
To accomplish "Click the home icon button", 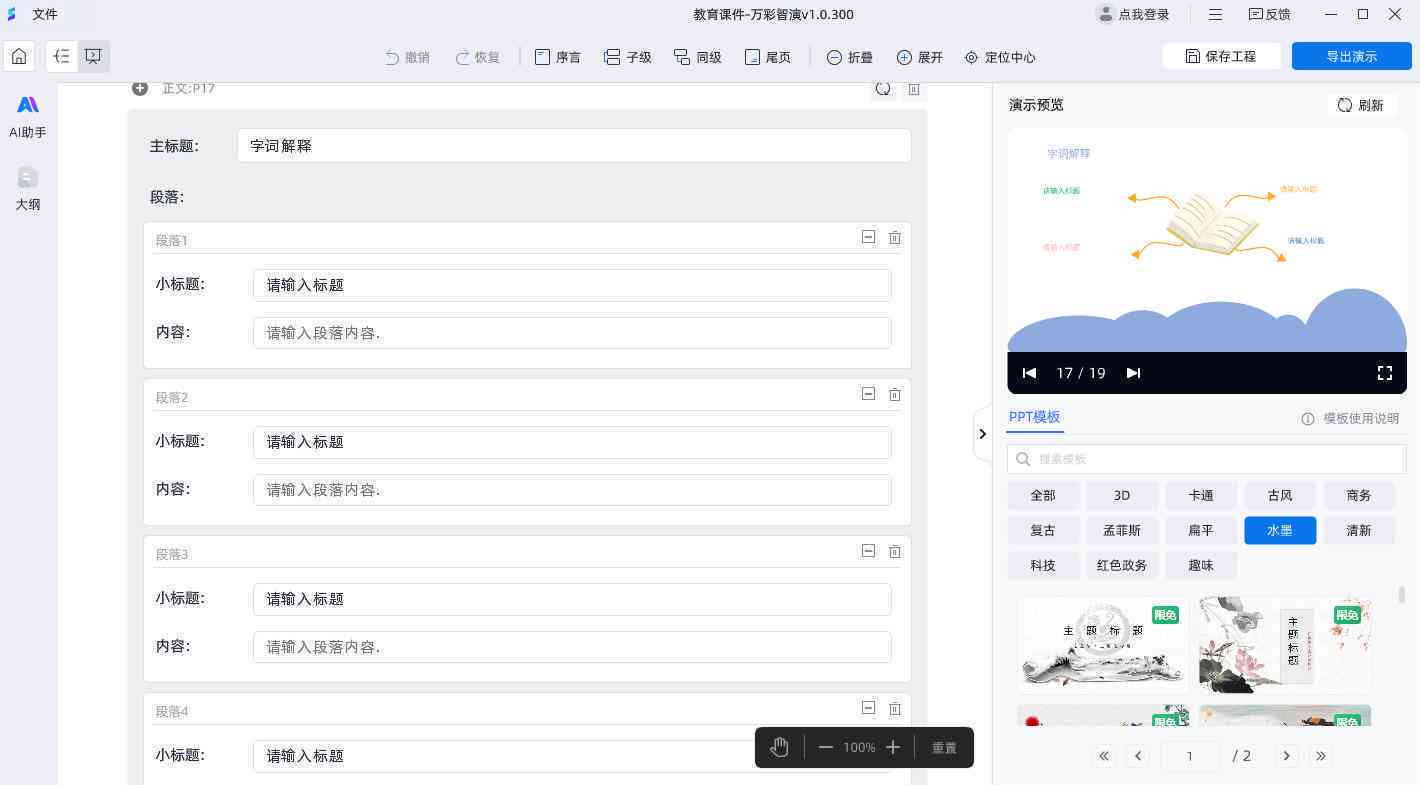I will 19,56.
